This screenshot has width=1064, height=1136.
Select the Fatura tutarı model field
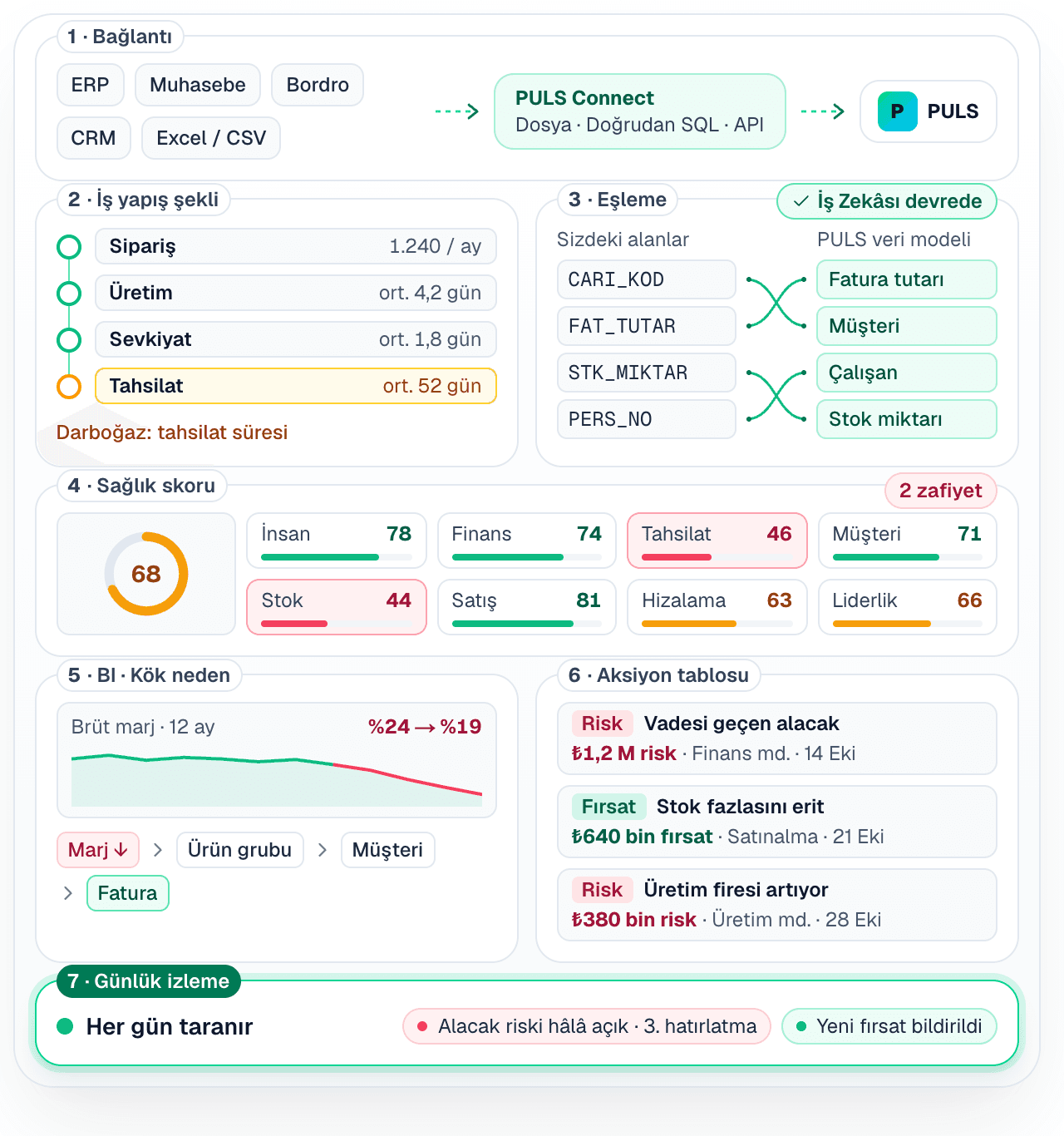coord(907,279)
